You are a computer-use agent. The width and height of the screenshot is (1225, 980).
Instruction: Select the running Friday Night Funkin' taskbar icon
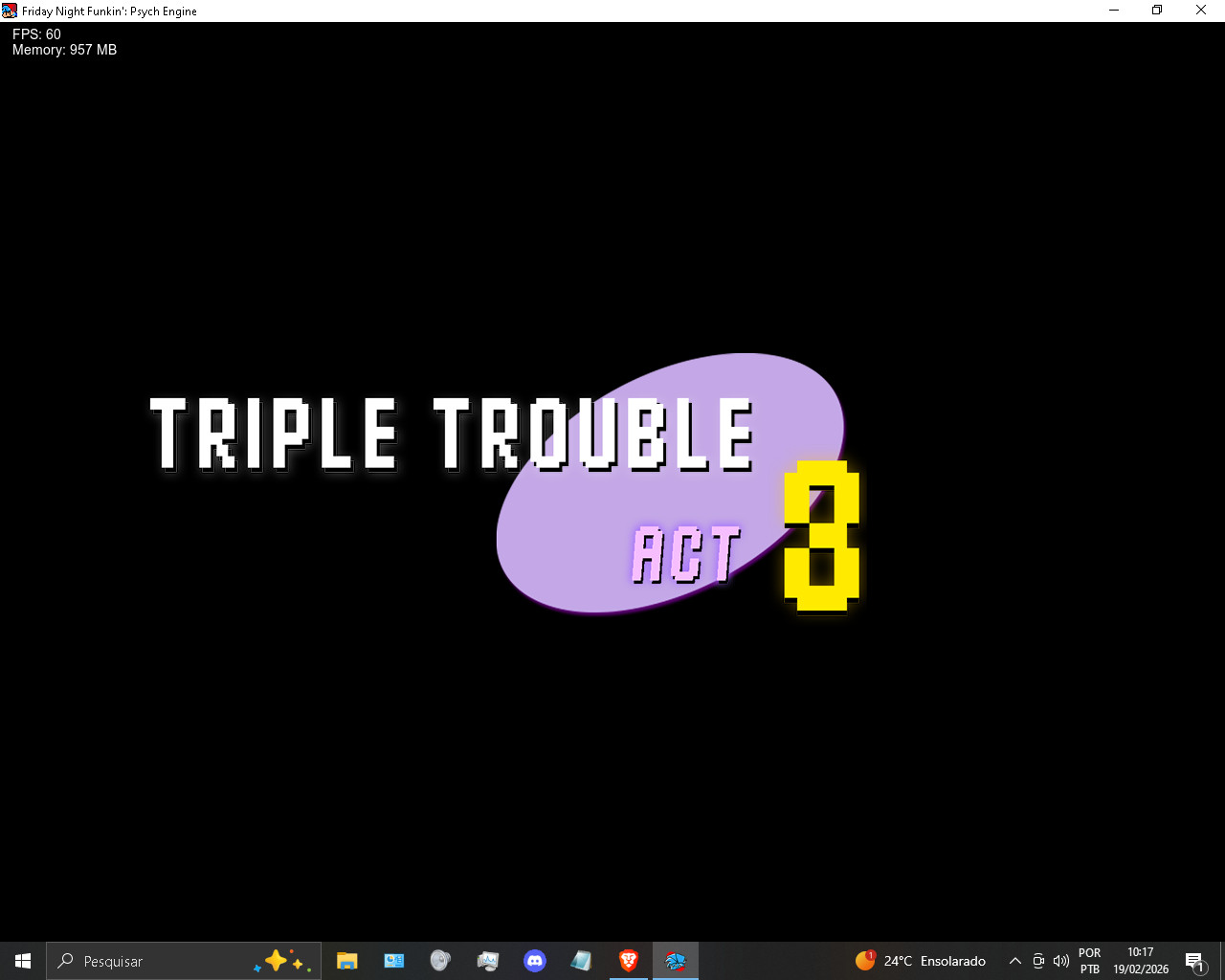pyautogui.click(x=676, y=961)
